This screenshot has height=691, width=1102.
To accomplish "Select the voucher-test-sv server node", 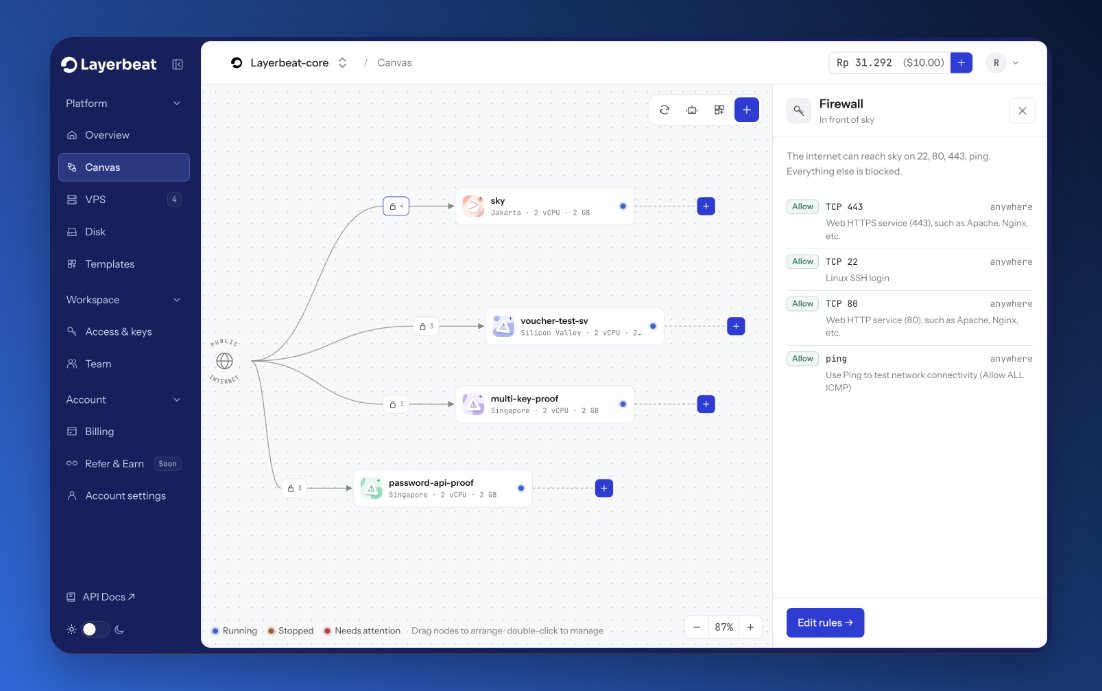I will (x=575, y=326).
